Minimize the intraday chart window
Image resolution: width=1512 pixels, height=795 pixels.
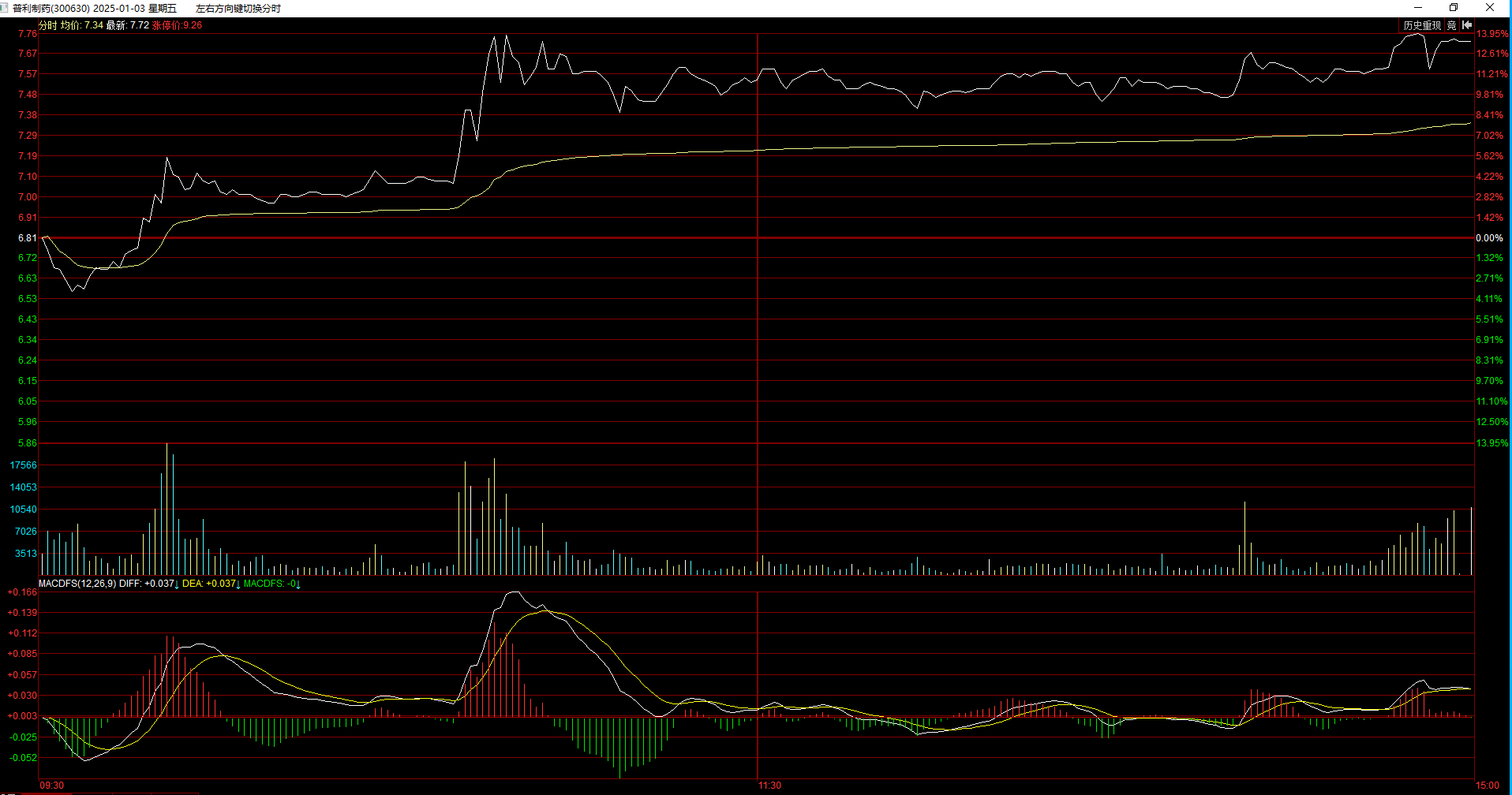(x=1417, y=8)
